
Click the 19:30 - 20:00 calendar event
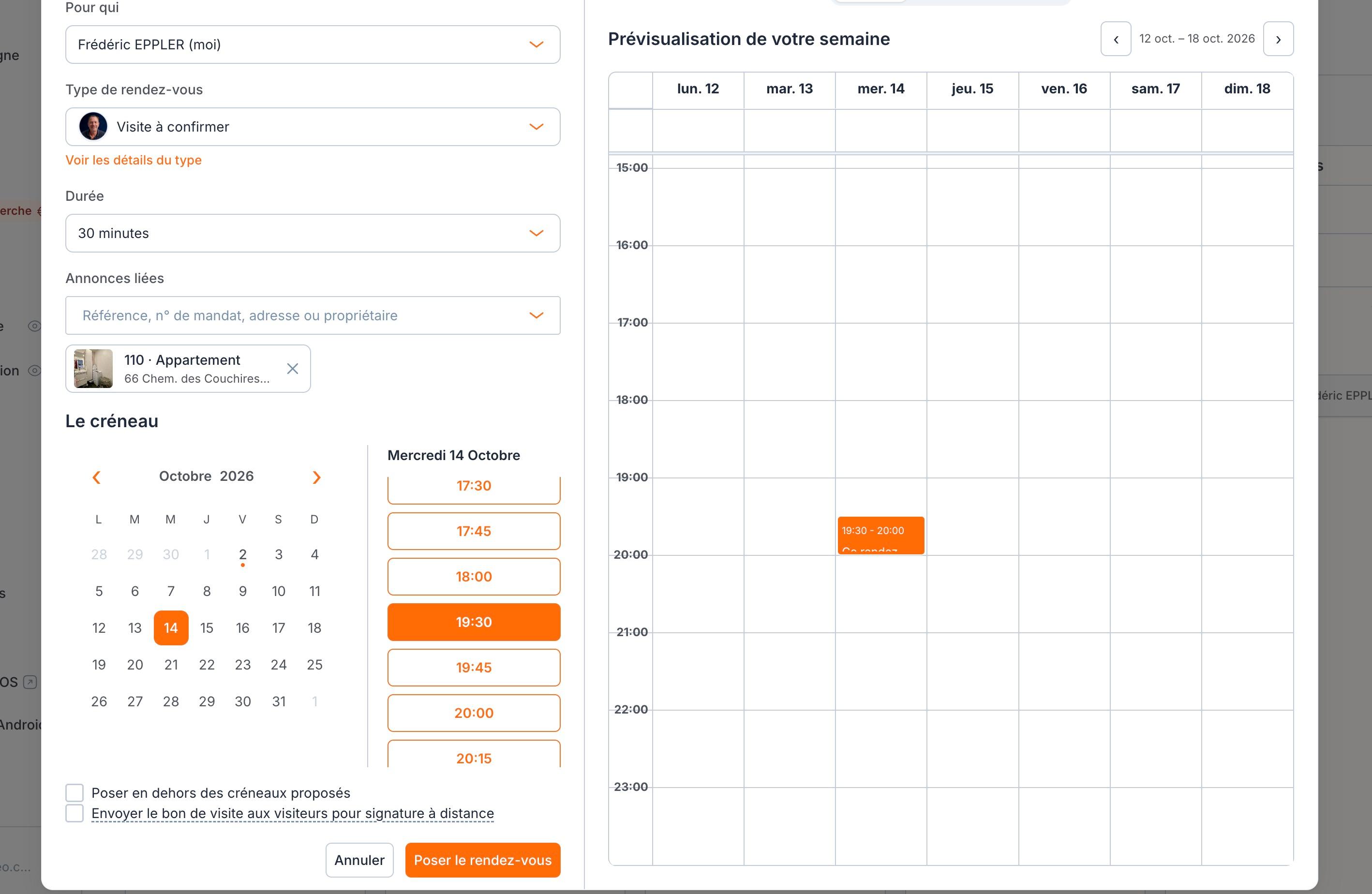click(881, 536)
